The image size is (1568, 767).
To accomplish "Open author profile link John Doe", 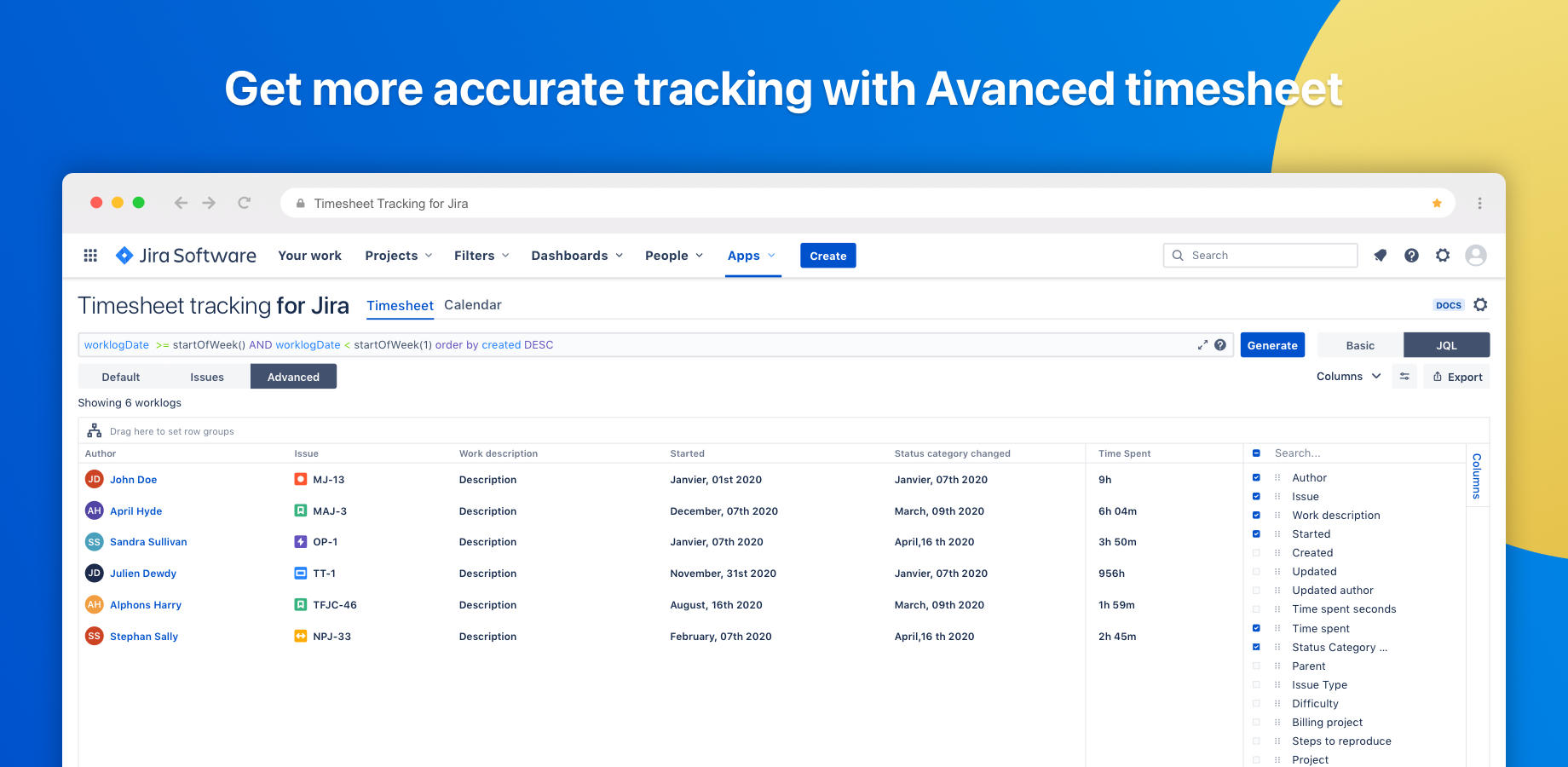I will (x=133, y=479).
